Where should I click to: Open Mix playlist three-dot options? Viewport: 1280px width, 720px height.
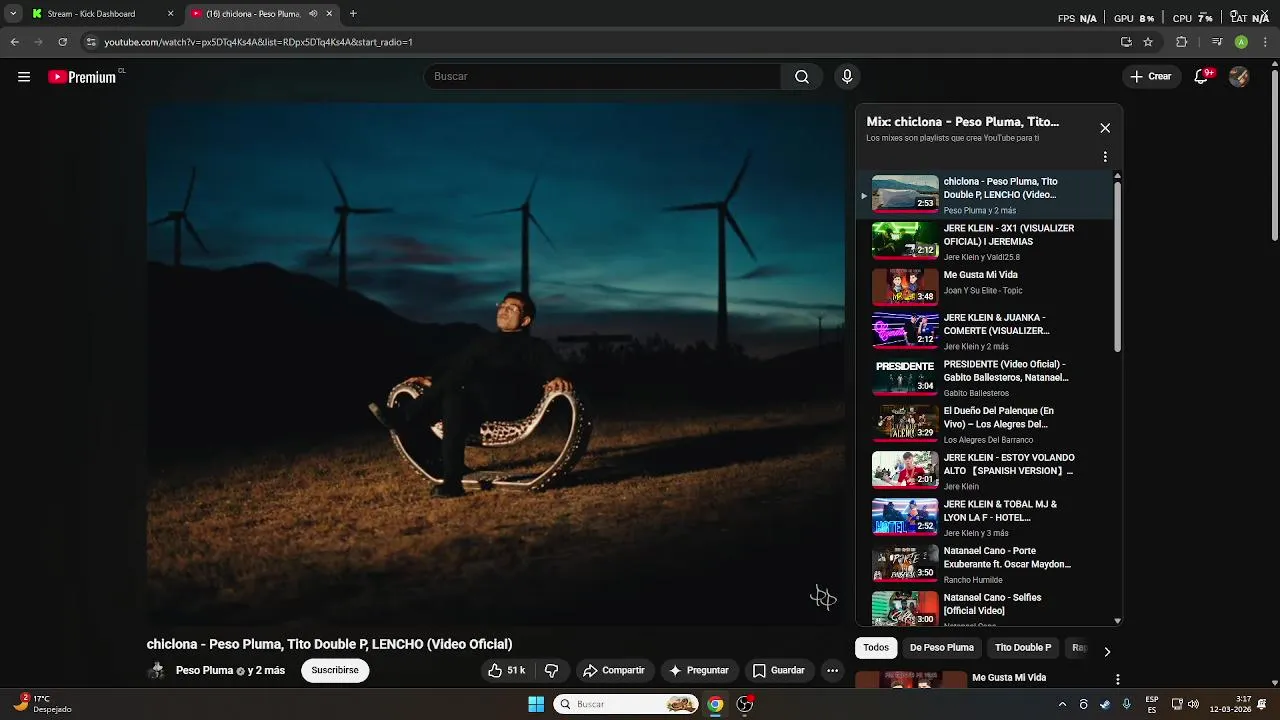1105,157
